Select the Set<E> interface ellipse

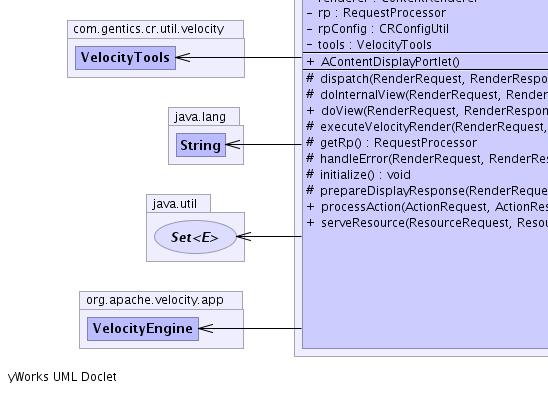[x=195, y=237]
